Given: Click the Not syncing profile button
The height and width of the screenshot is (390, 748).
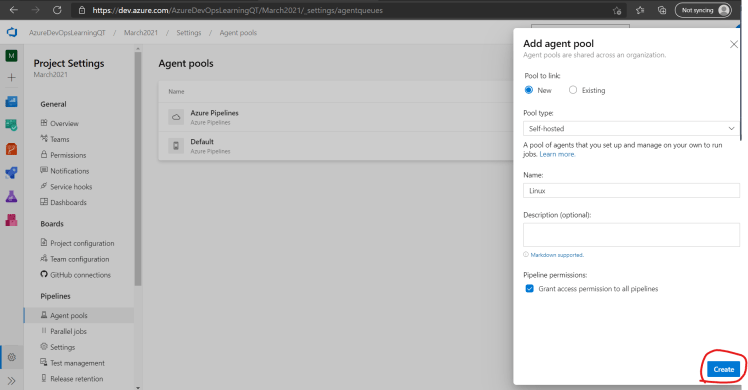Looking at the screenshot, I should click(x=703, y=10).
